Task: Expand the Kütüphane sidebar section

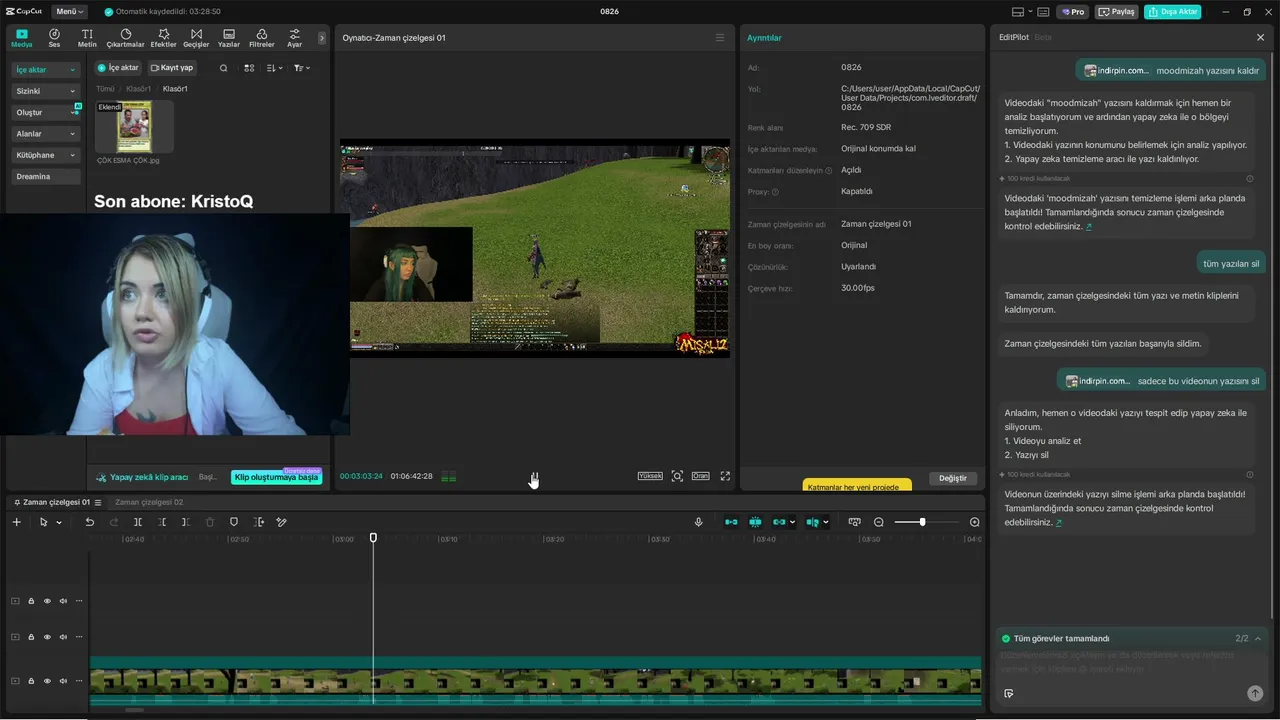Action: pyautogui.click(x=45, y=155)
